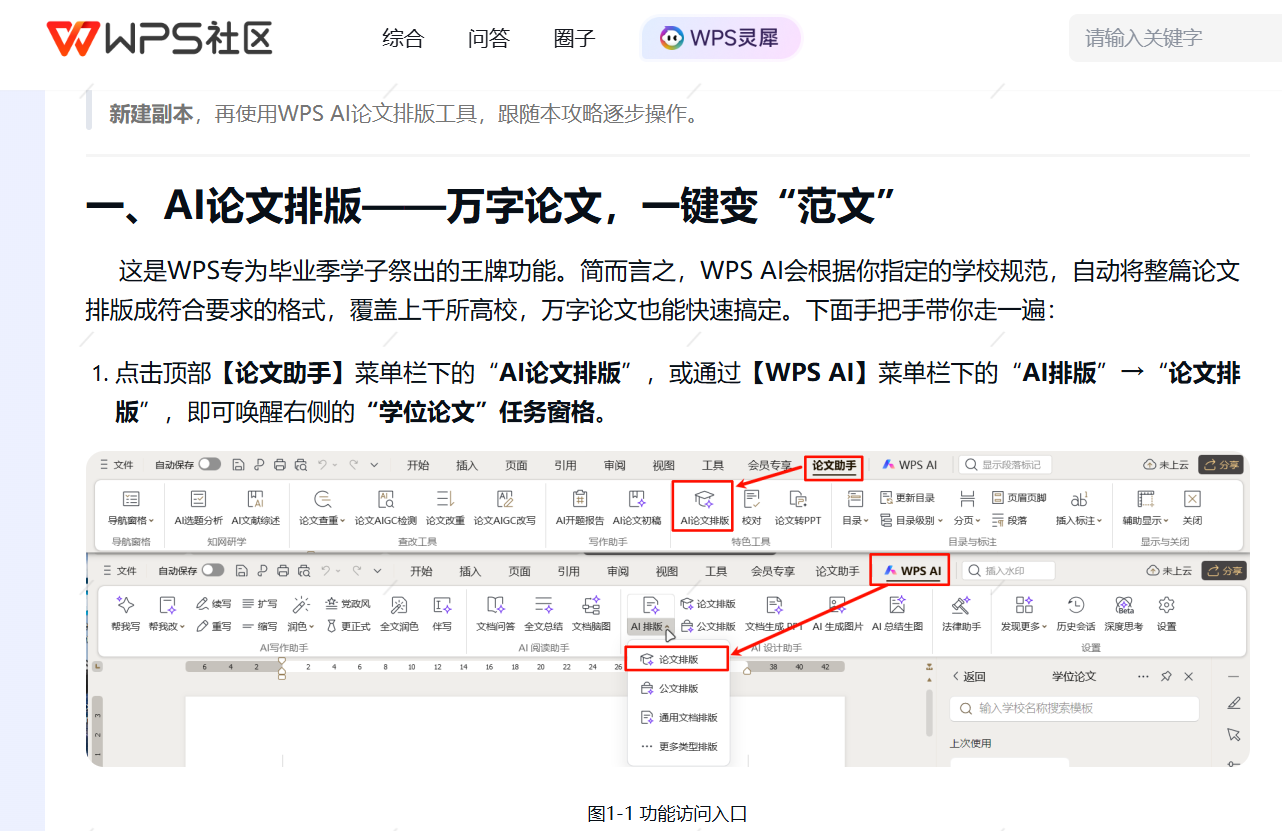Image resolution: width=1282 pixels, height=831 pixels.
Task: Open the 页眉页脚 option
Action: (x=1018, y=497)
